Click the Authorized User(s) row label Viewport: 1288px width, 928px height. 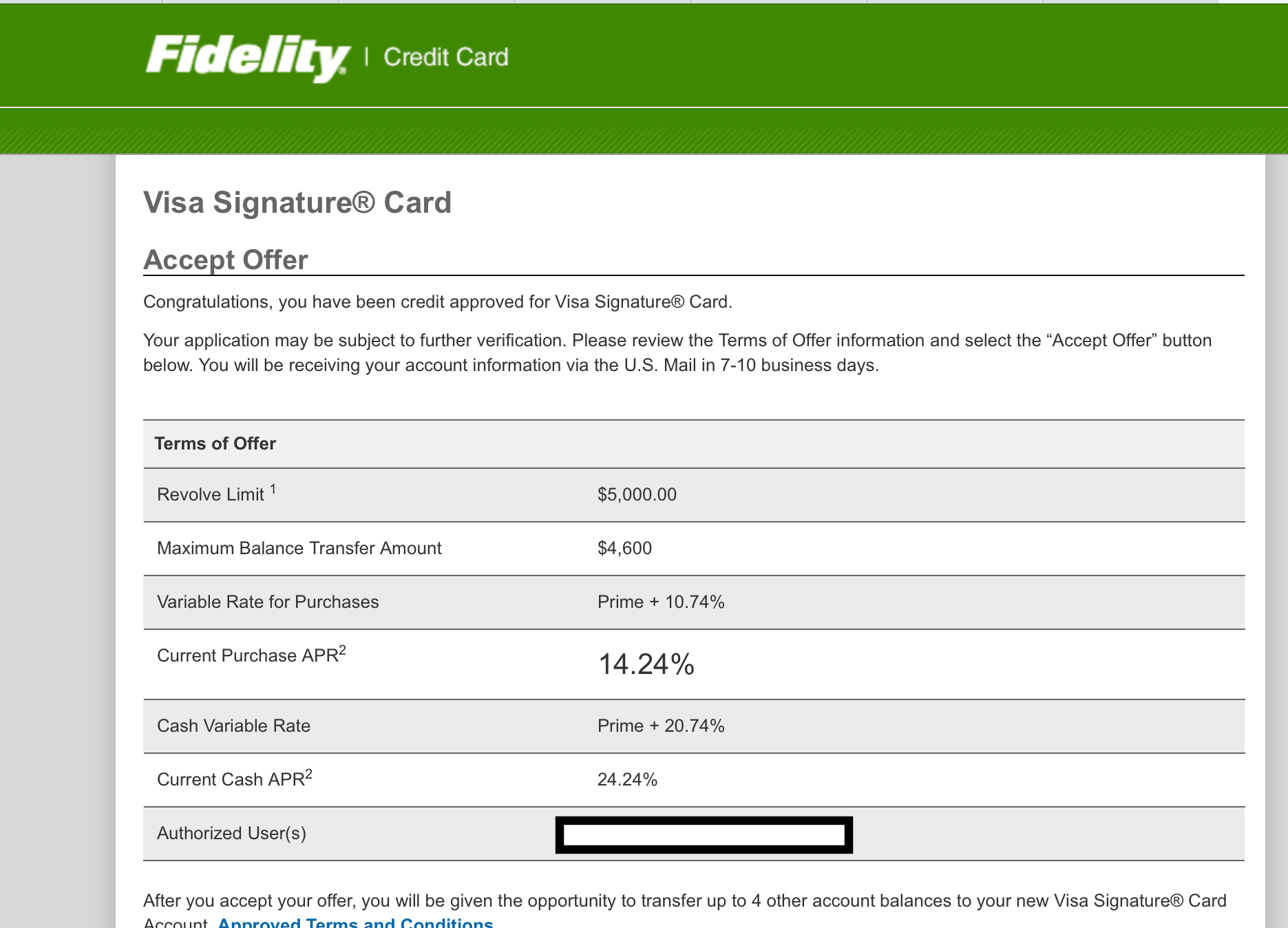(x=231, y=833)
